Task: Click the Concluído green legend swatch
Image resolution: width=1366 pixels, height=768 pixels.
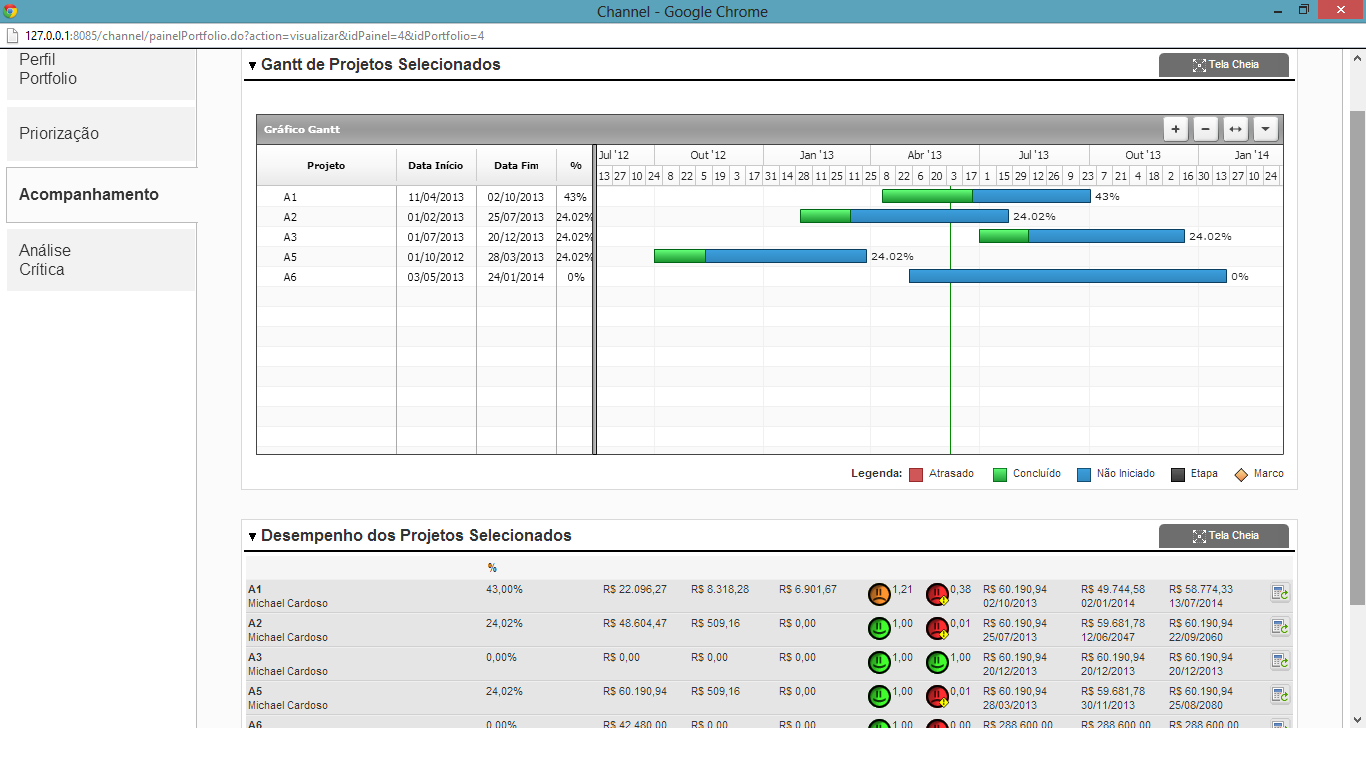Action: (1000, 475)
